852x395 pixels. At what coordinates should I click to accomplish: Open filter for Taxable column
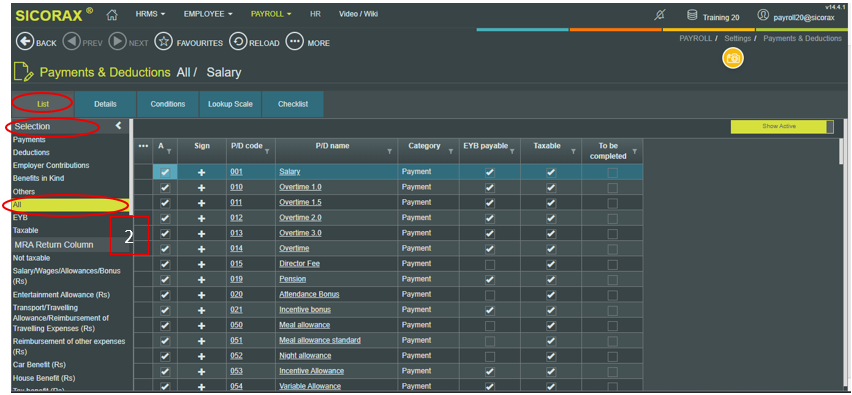click(573, 152)
